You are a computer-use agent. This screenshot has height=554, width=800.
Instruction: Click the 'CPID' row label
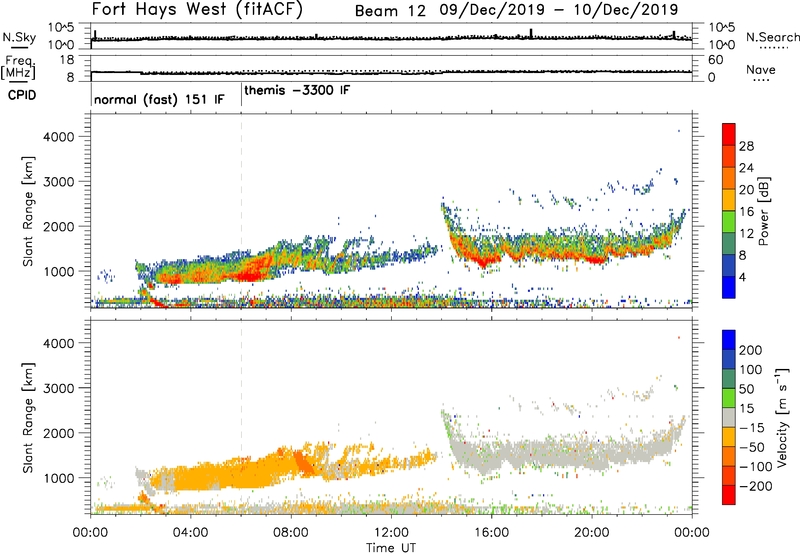[22, 95]
